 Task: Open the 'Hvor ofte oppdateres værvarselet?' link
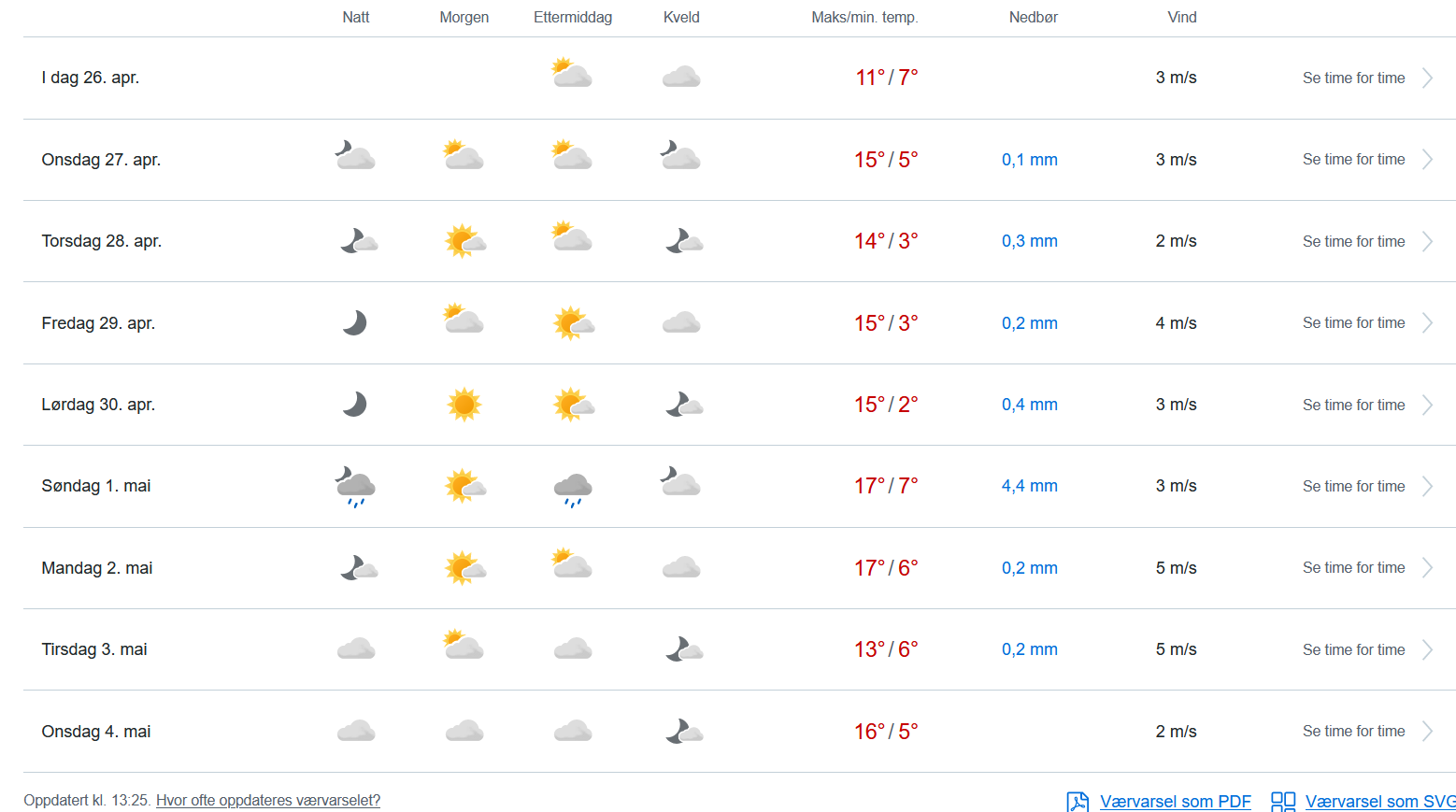click(268, 801)
